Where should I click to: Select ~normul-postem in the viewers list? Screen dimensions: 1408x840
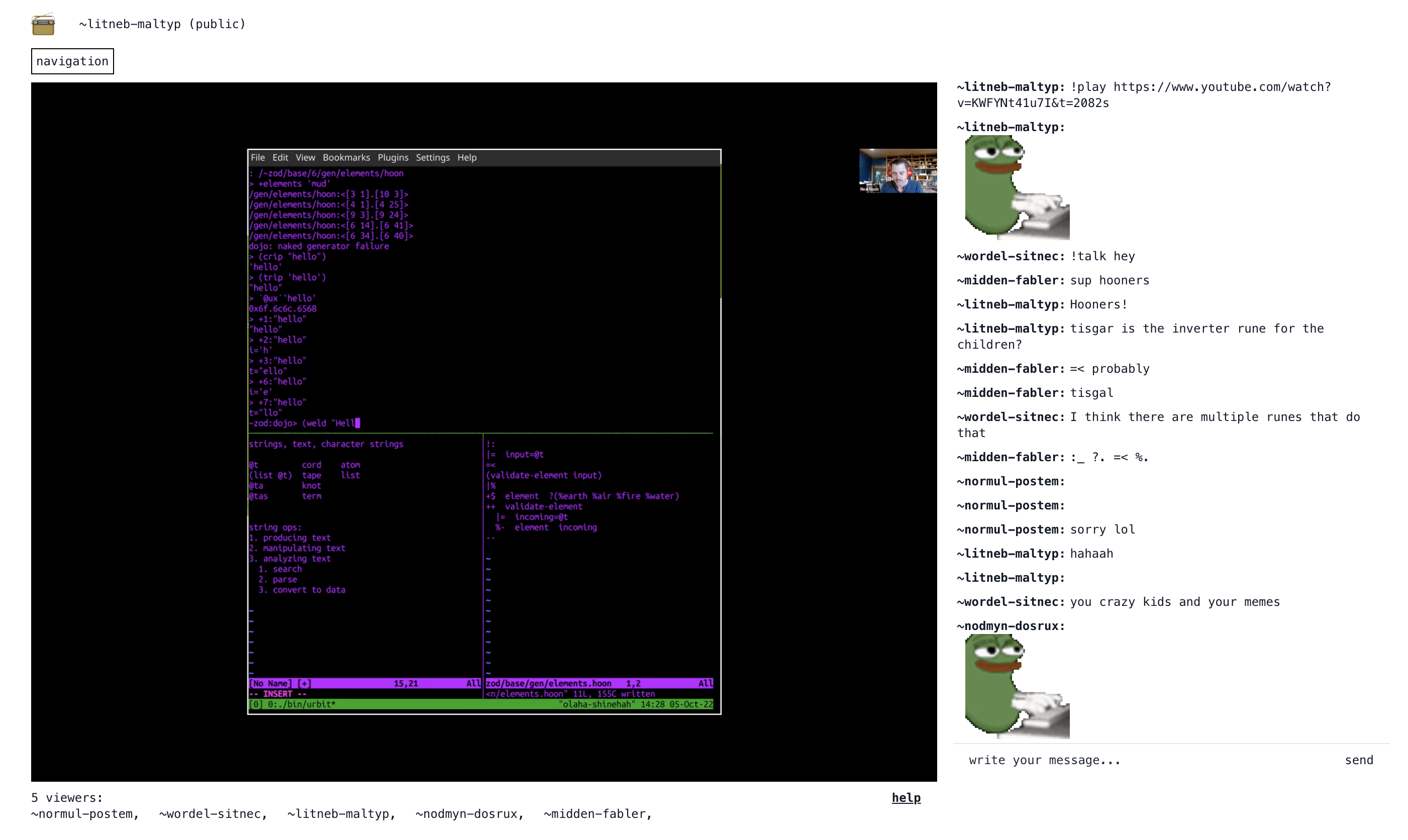84,813
